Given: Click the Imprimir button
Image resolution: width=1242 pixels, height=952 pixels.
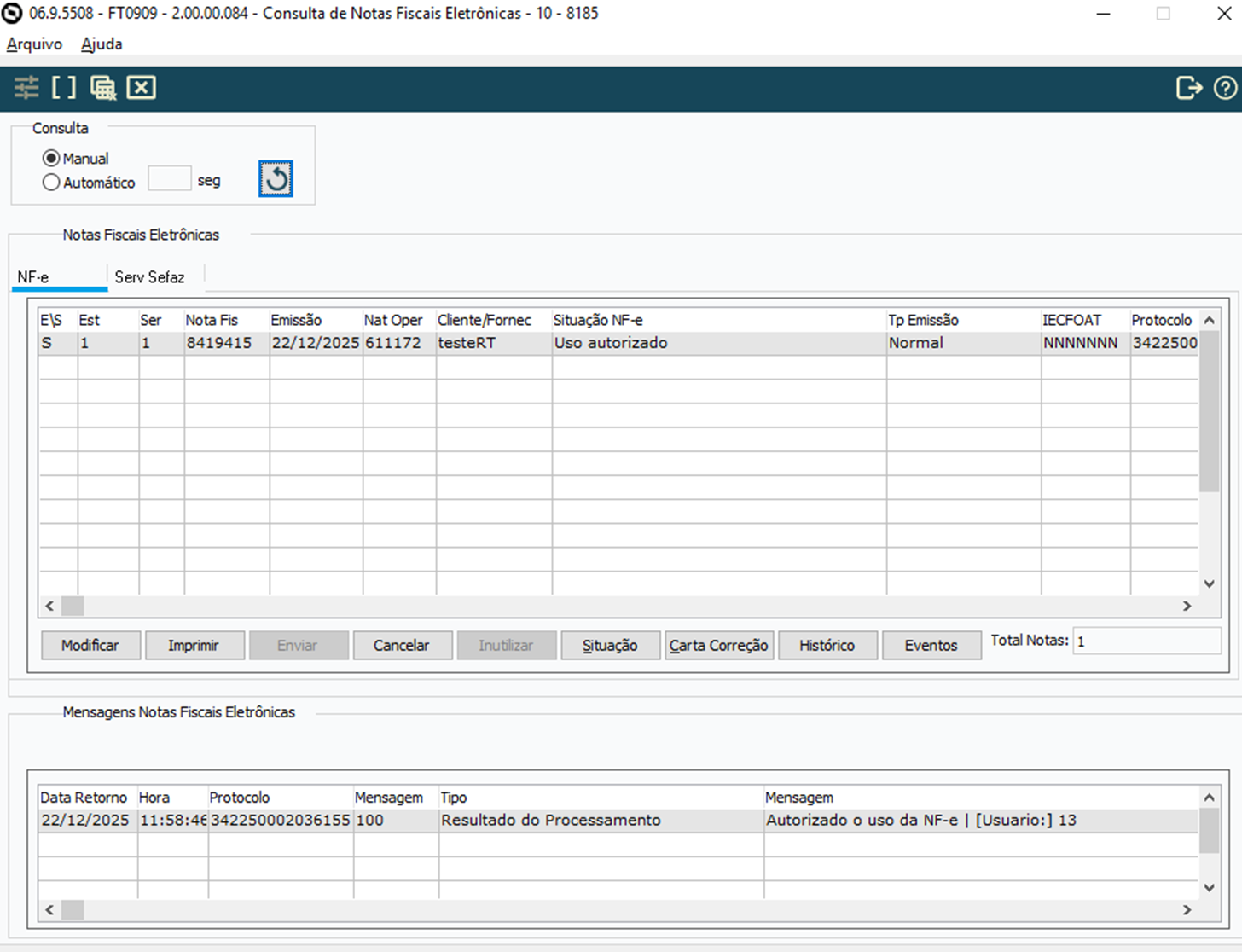Looking at the screenshot, I should (194, 645).
